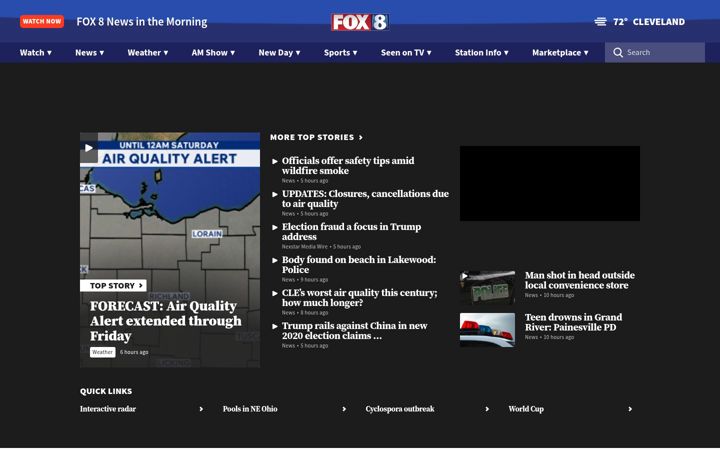Open Trump rails against China story
720x450 pixels.
coord(354,331)
